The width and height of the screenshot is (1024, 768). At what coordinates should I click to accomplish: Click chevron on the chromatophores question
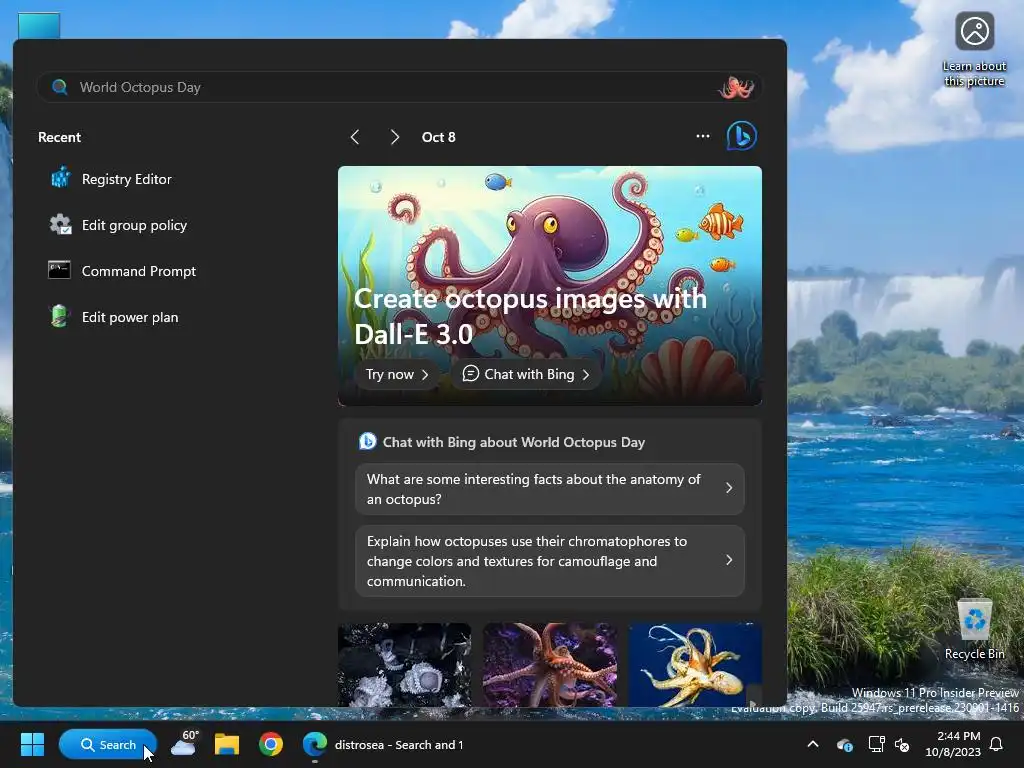[x=729, y=560]
